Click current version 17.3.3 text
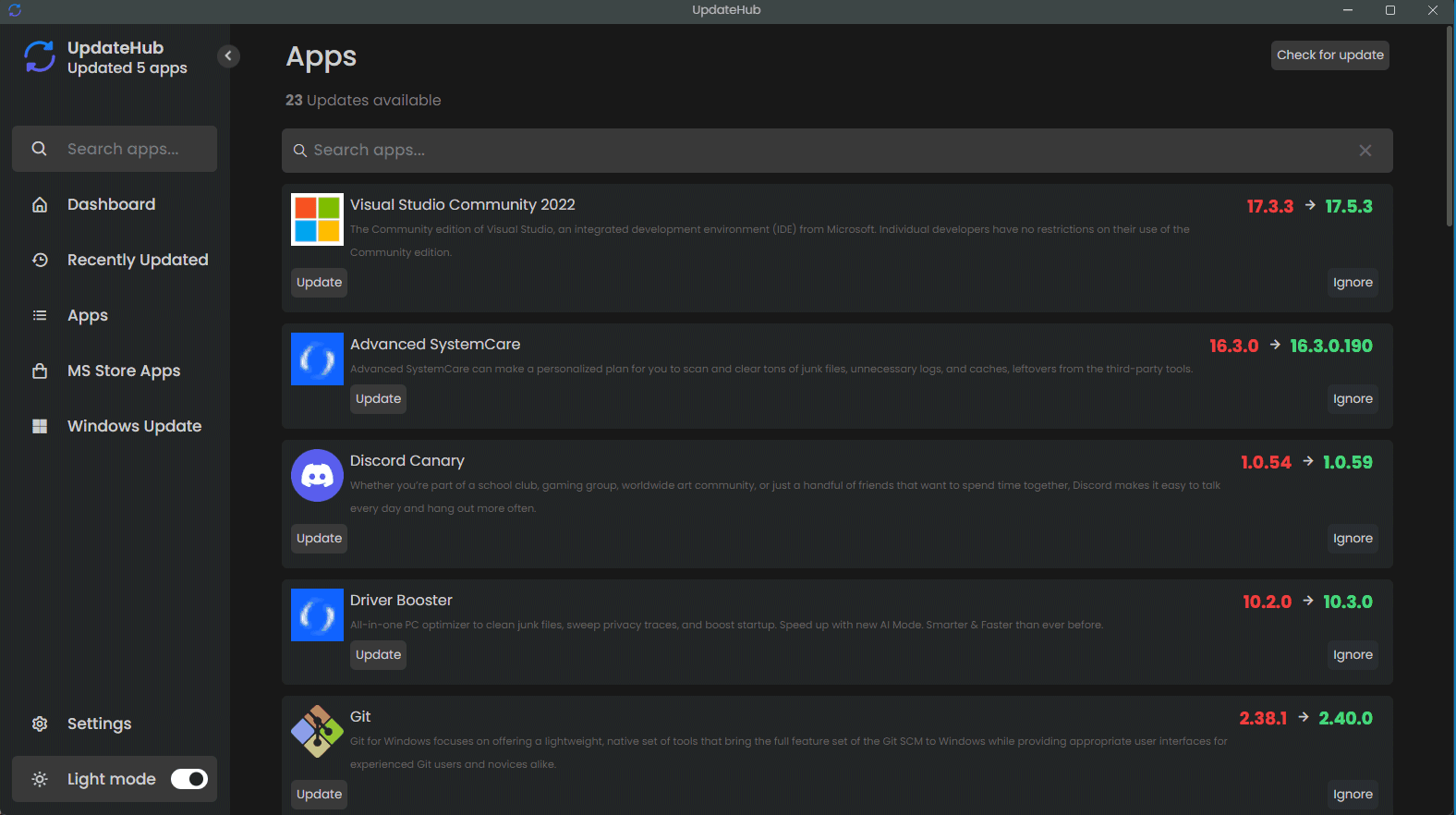The image size is (1456, 815). (1270, 206)
